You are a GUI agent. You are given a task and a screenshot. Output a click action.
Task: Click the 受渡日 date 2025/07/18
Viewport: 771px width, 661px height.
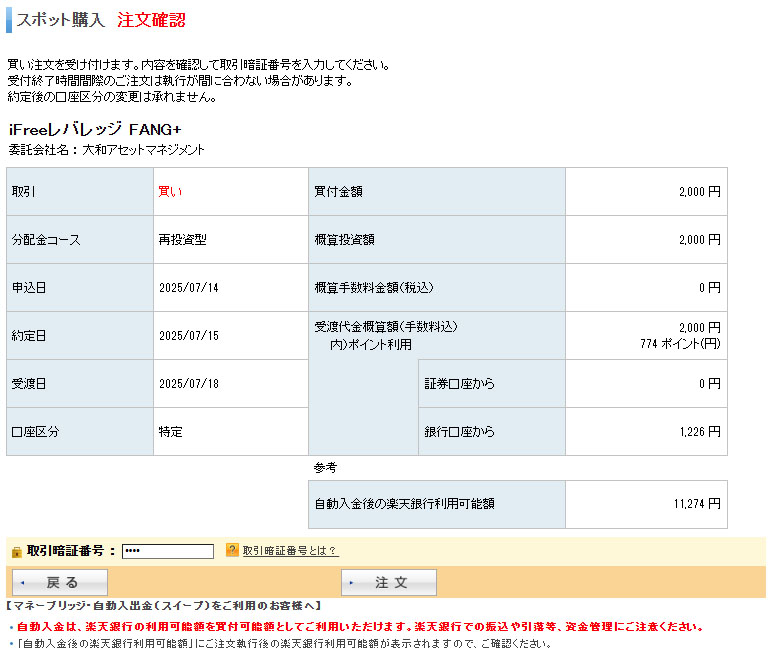click(x=188, y=383)
